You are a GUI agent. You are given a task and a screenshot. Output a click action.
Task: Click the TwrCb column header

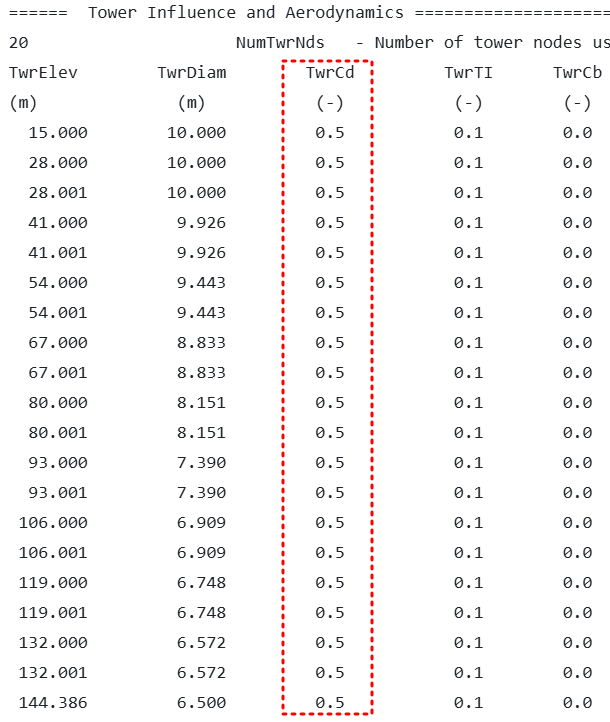[577, 73]
